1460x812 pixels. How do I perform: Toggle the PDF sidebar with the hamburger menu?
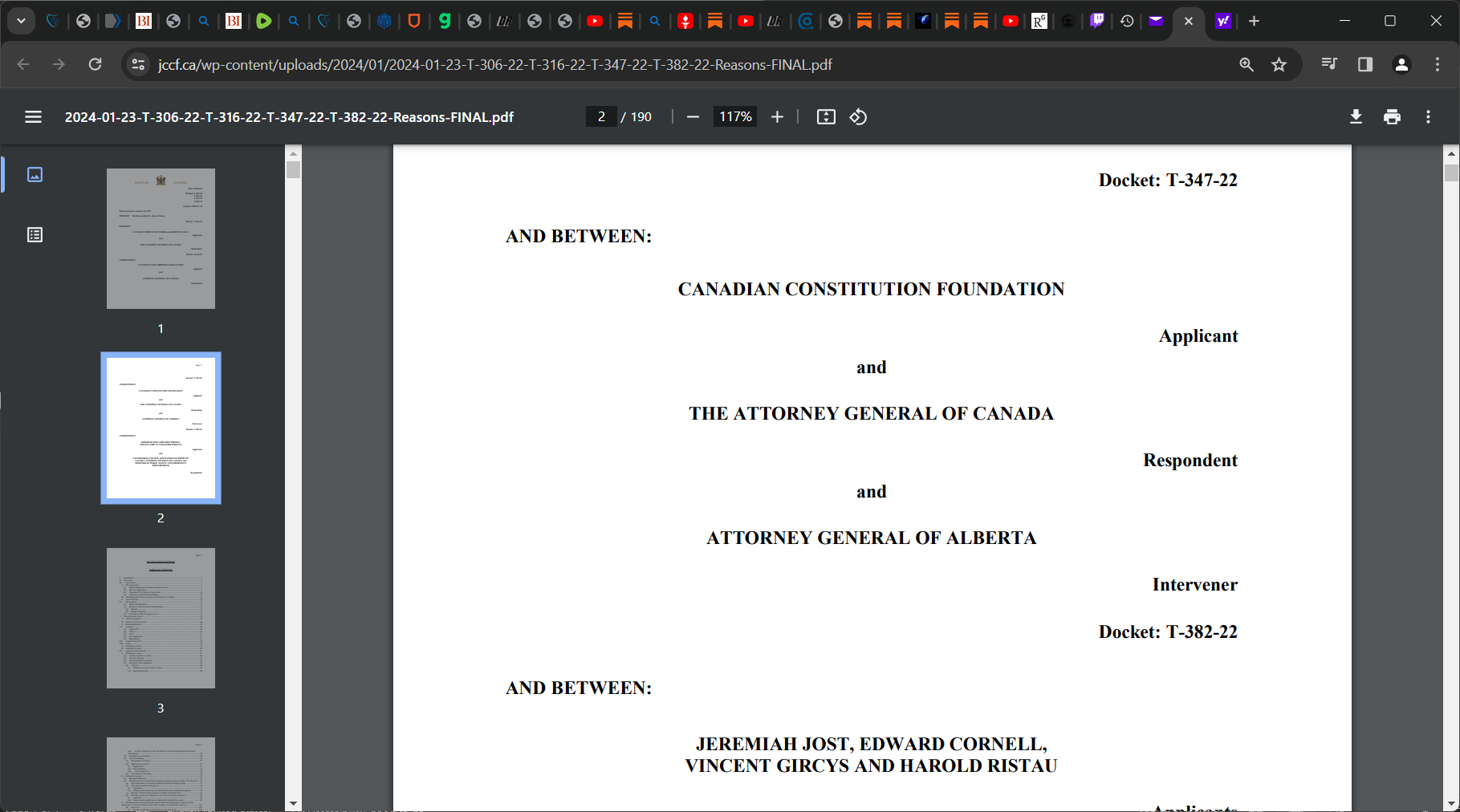click(x=33, y=117)
